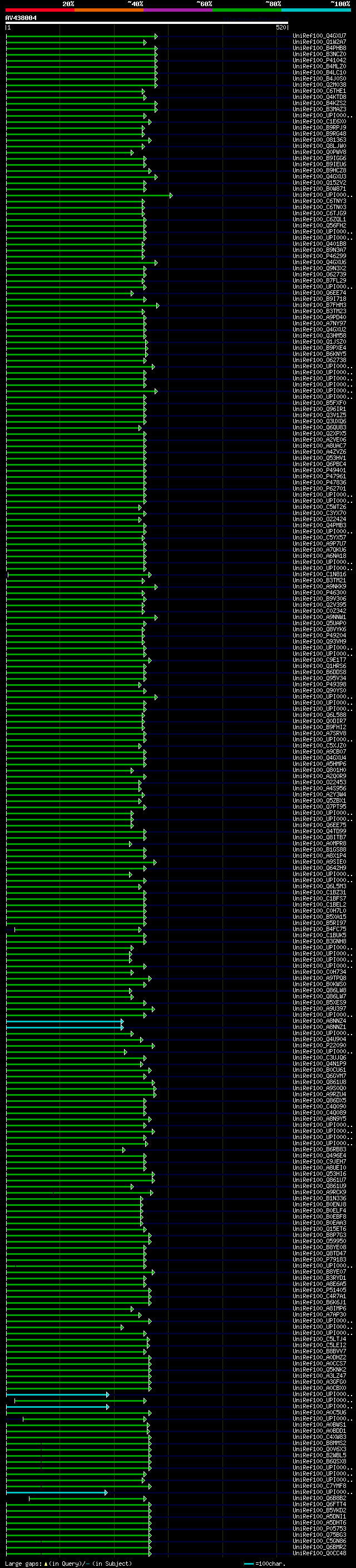
Task: Select the UniRef100_C9JEH7 label
Action: (319, 1161)
